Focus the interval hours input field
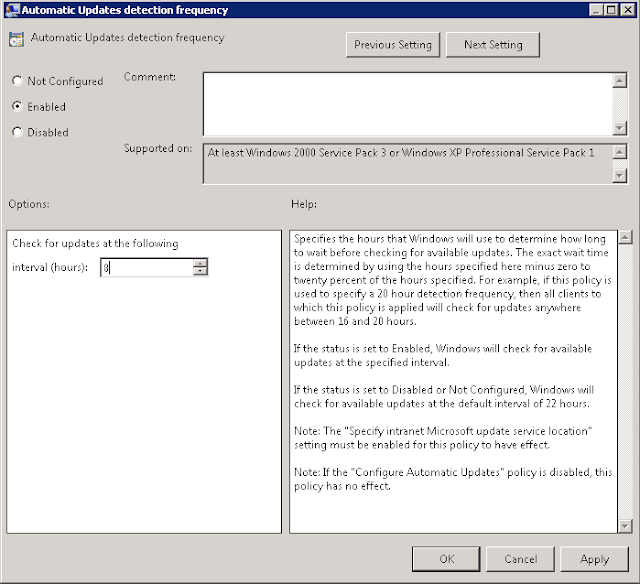This screenshot has height=584, width=640. coord(147,268)
